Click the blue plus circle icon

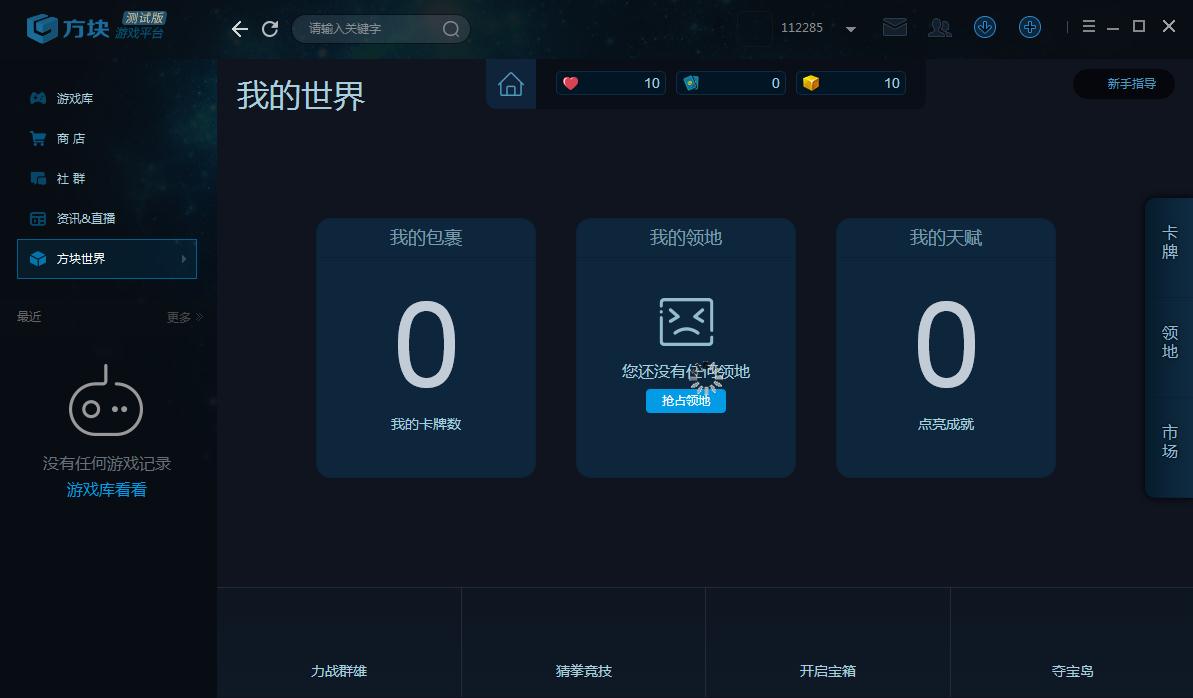click(1030, 28)
